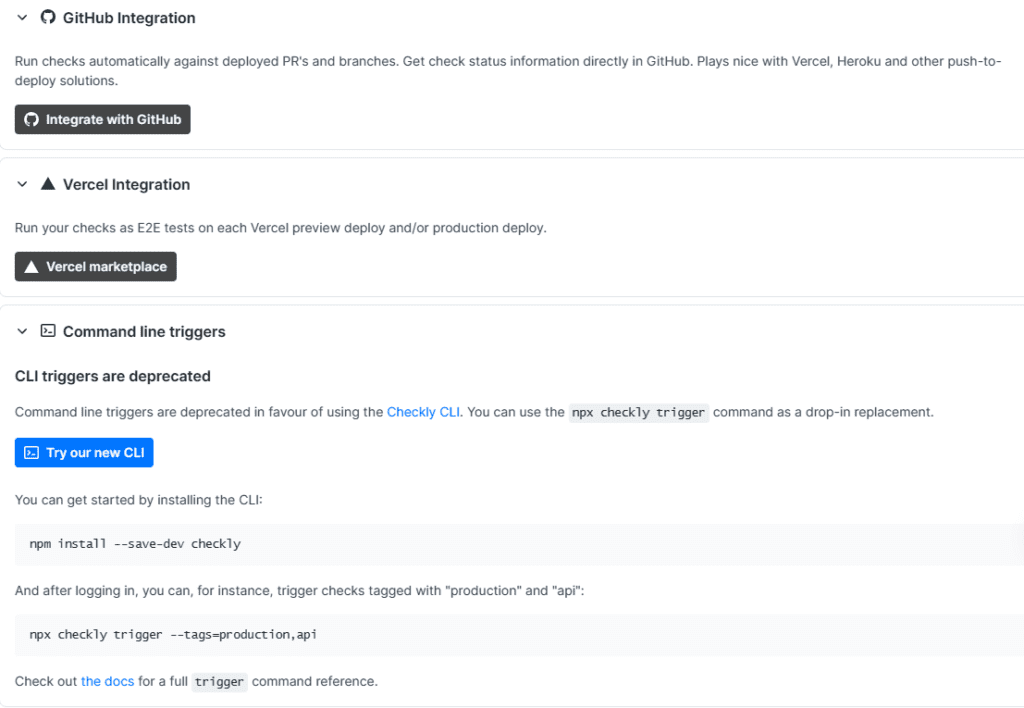Click the Command line triggers heading
Viewport: 1024px width, 708px height.
(144, 332)
